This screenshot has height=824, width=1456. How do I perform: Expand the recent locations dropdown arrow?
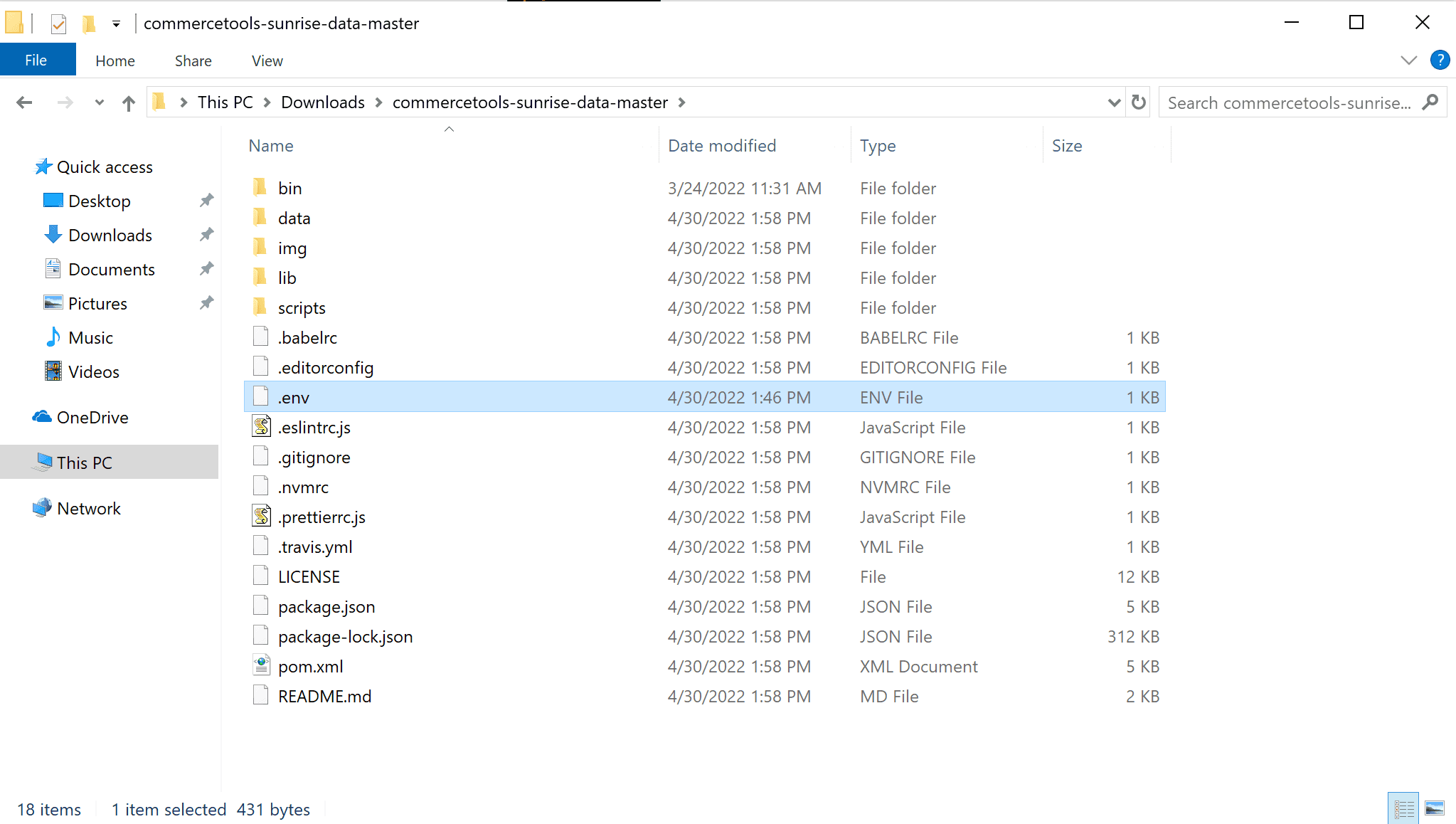[x=99, y=102]
